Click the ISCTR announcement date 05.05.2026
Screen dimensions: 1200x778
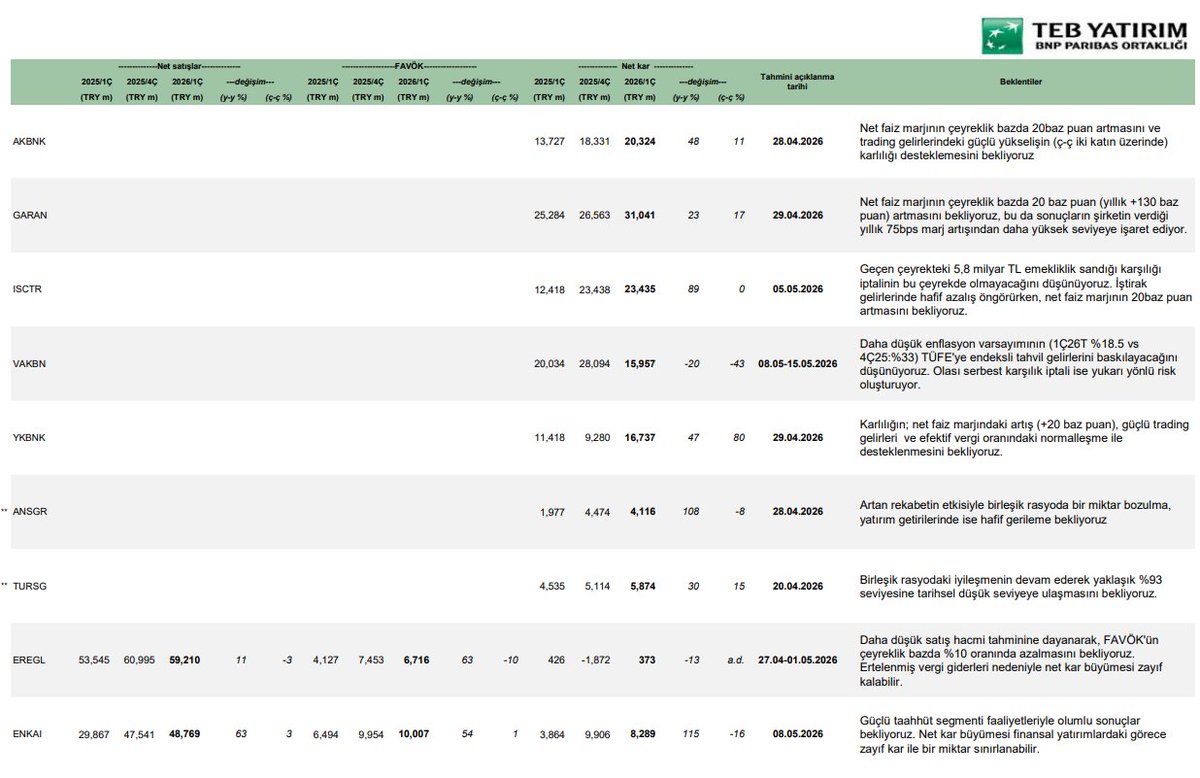[798, 289]
